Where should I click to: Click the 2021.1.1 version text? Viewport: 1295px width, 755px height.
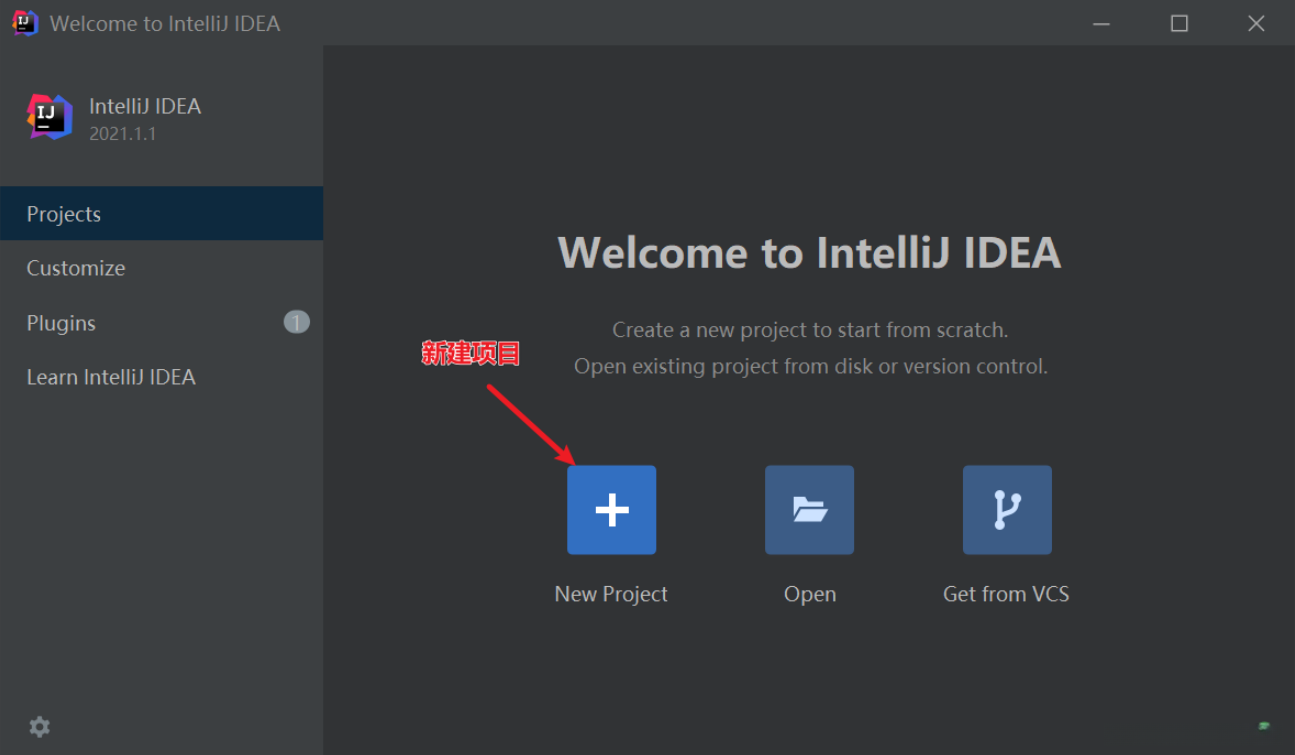tap(122, 134)
